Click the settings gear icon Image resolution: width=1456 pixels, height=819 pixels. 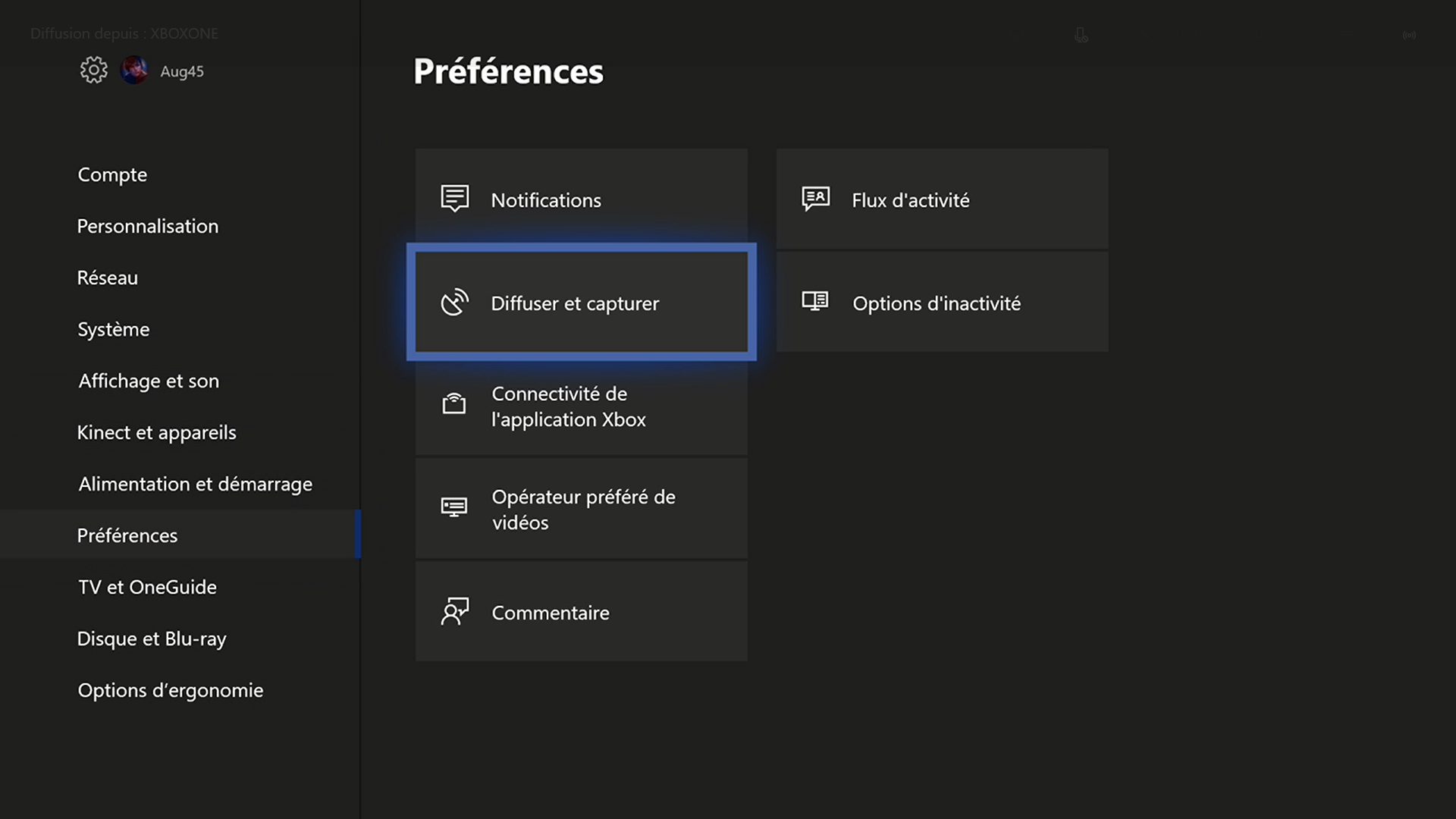pos(94,71)
